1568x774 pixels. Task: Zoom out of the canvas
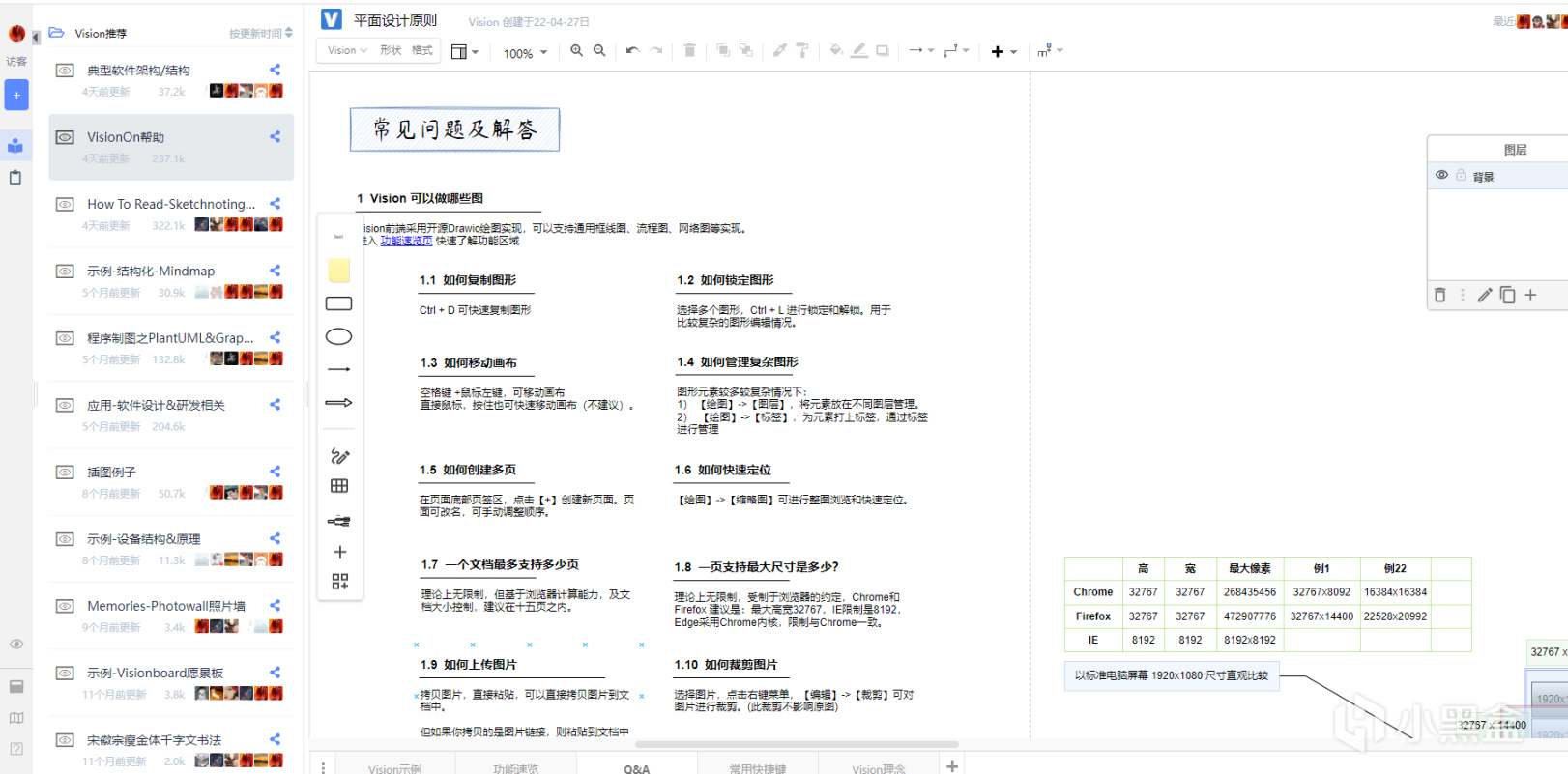click(599, 51)
